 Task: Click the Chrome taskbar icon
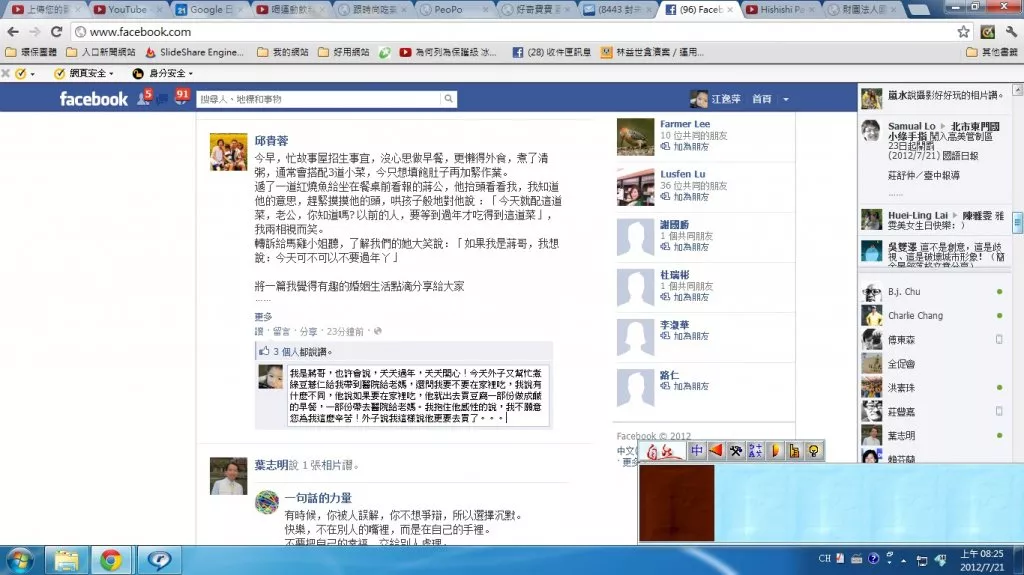[111, 560]
